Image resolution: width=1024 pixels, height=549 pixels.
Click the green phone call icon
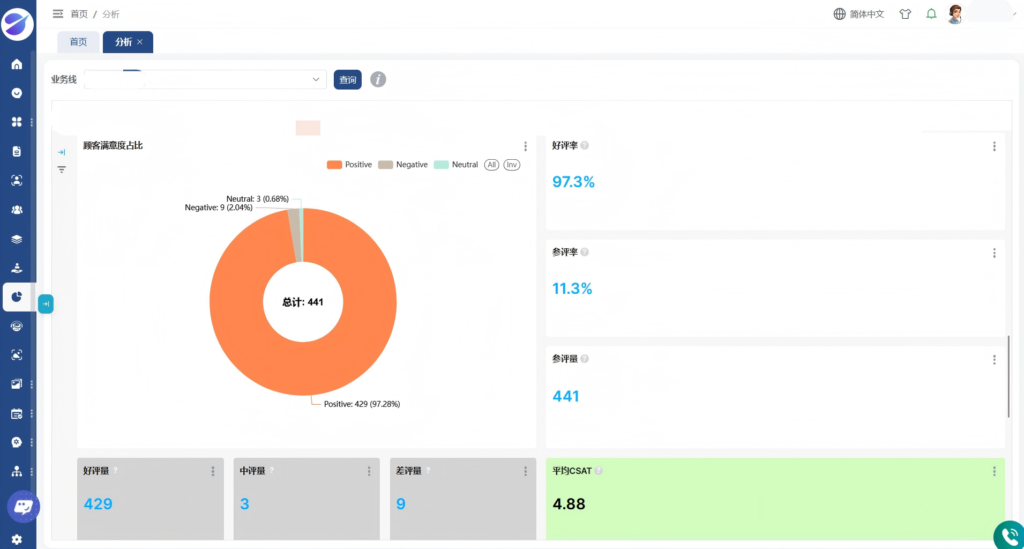[x=1009, y=535]
